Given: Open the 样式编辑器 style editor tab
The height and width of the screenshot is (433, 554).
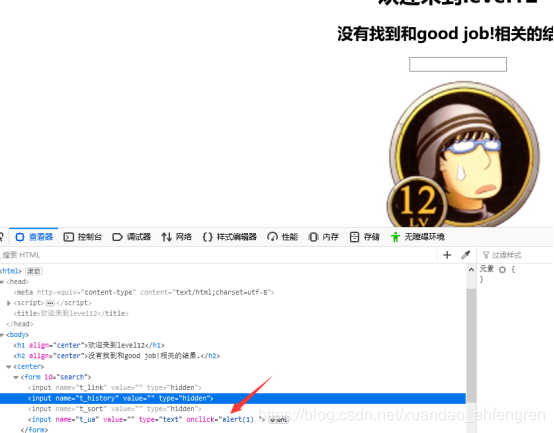Looking at the screenshot, I should [x=230, y=237].
